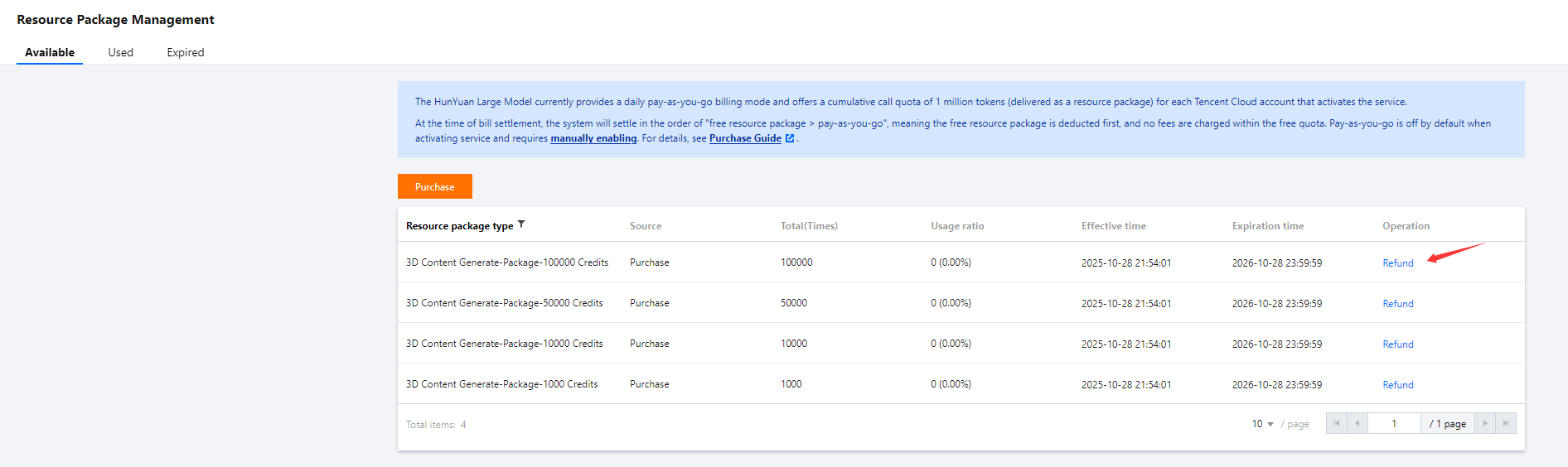
Task: Refund the 10000 Credits package
Action: (x=1397, y=344)
